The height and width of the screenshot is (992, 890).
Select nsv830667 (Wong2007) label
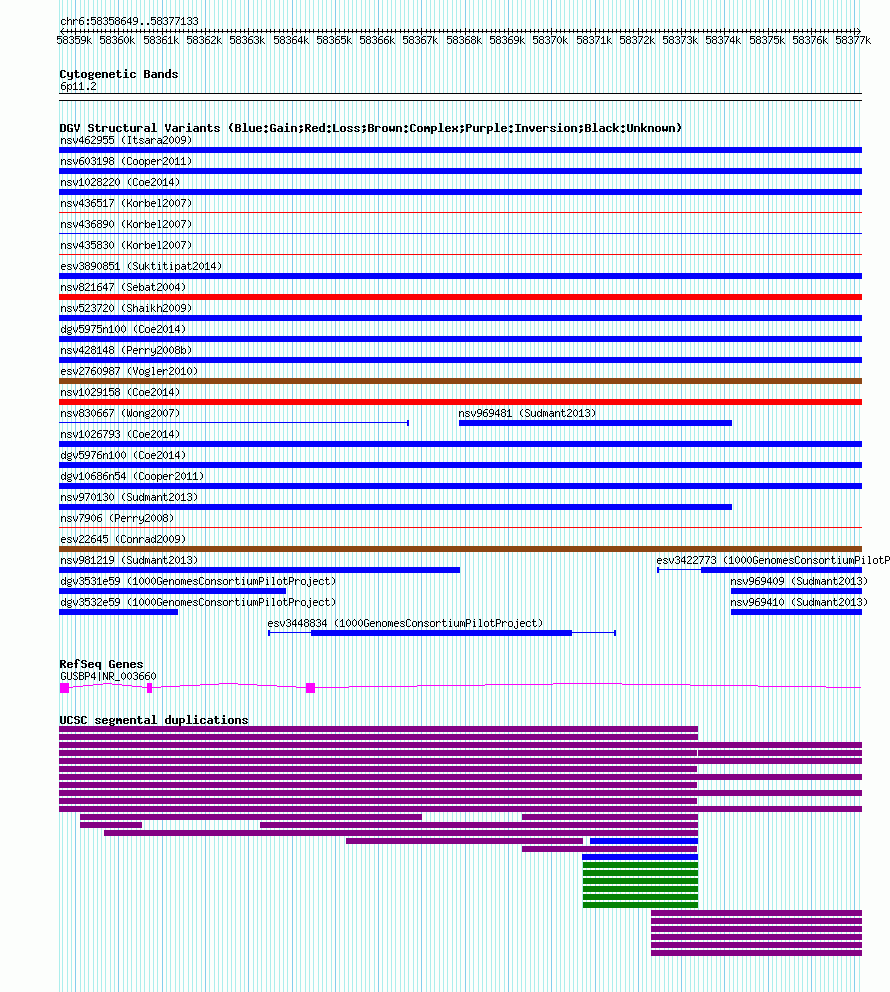click(120, 413)
